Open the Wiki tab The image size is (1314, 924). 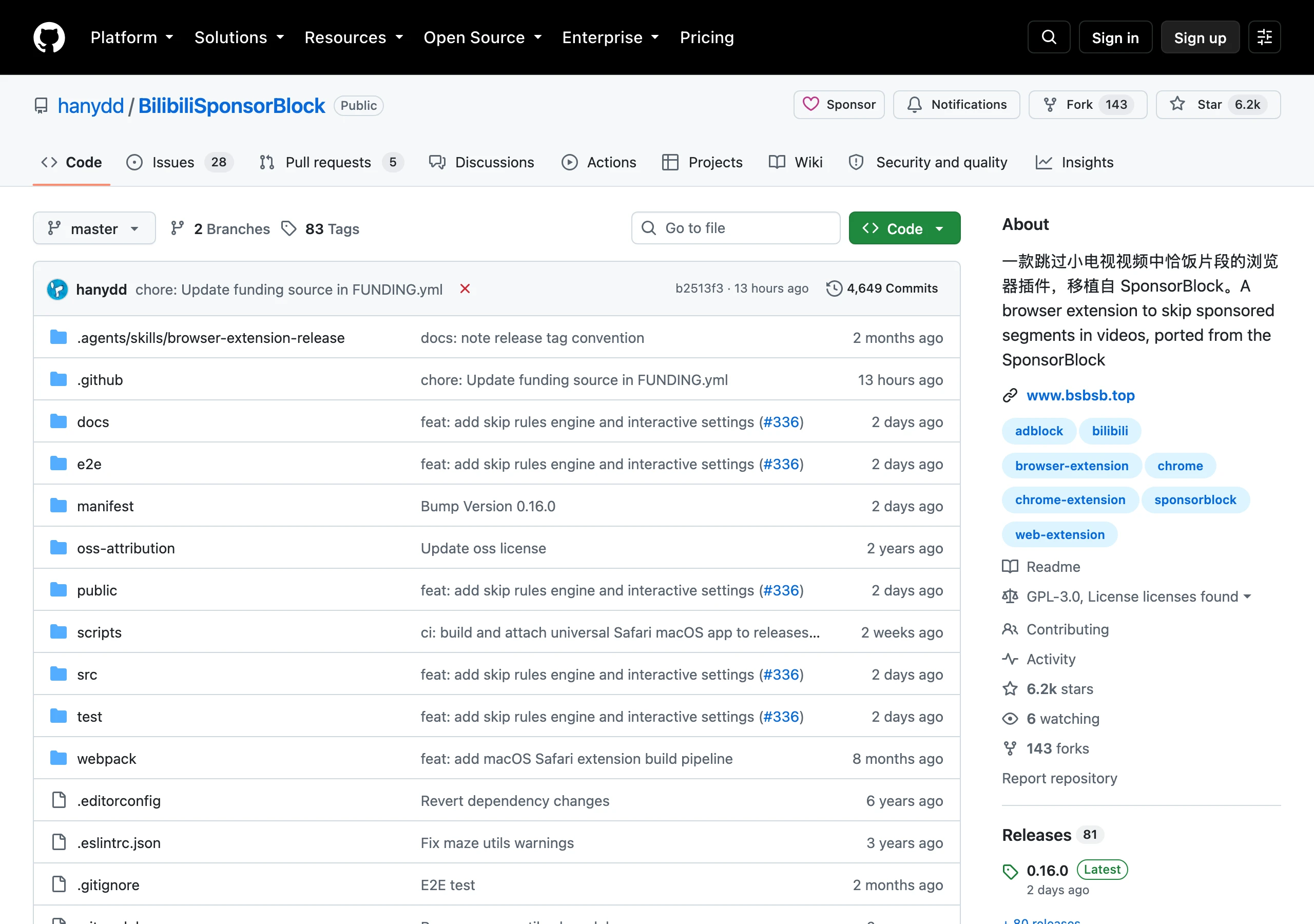click(796, 163)
